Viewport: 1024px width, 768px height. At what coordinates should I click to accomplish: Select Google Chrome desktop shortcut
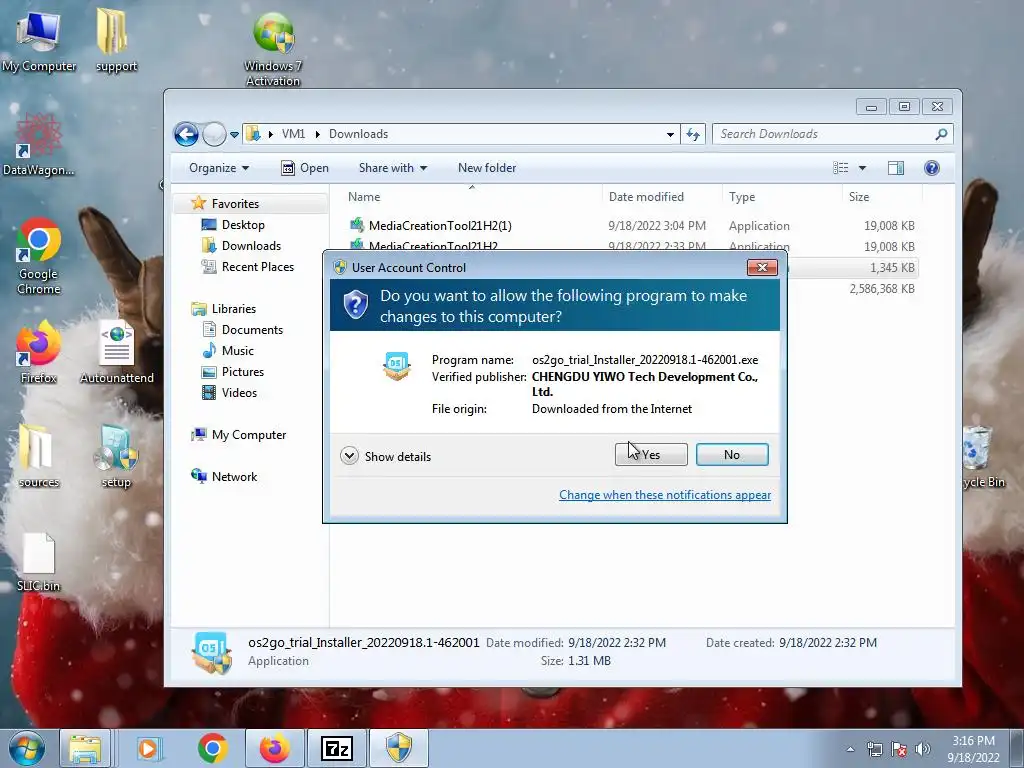[39, 256]
